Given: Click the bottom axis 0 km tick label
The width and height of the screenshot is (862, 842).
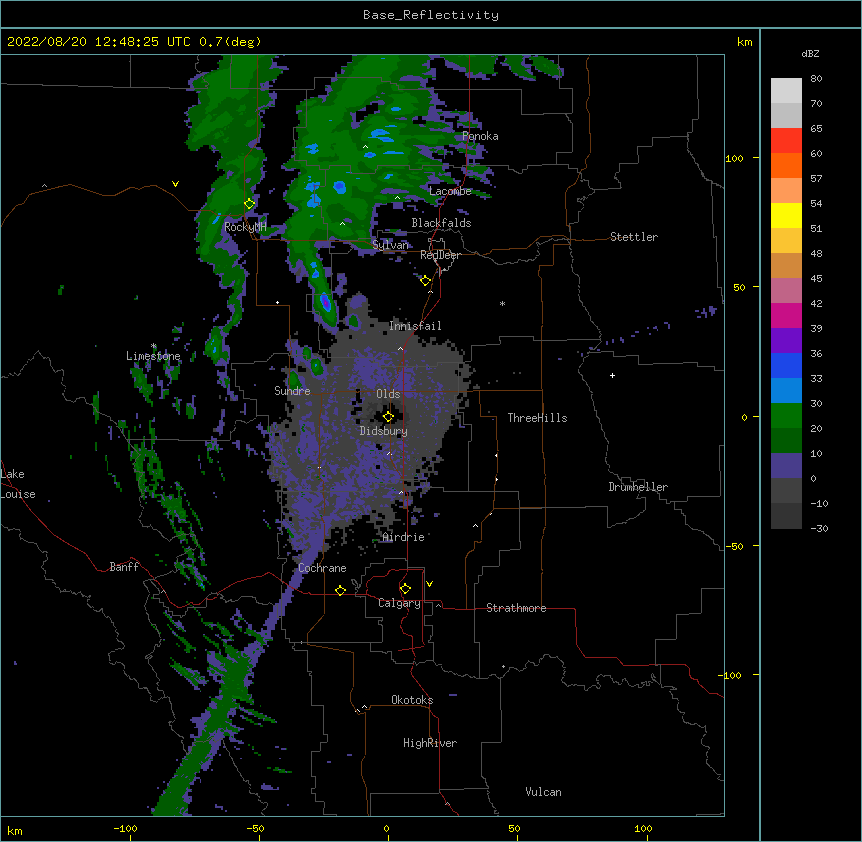Looking at the screenshot, I should [386, 828].
